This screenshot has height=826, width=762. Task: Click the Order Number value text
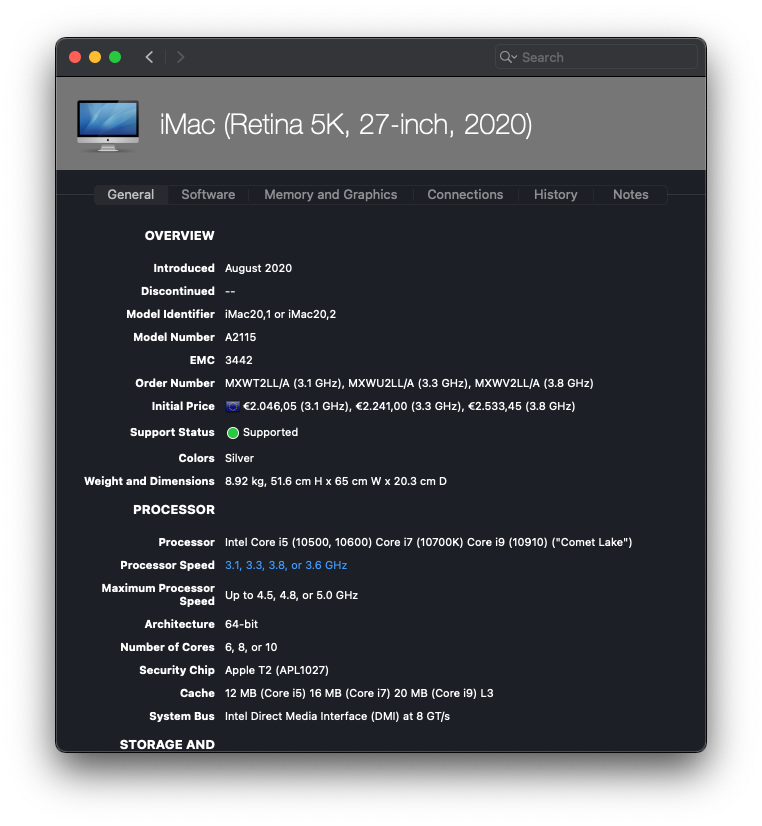(x=409, y=383)
